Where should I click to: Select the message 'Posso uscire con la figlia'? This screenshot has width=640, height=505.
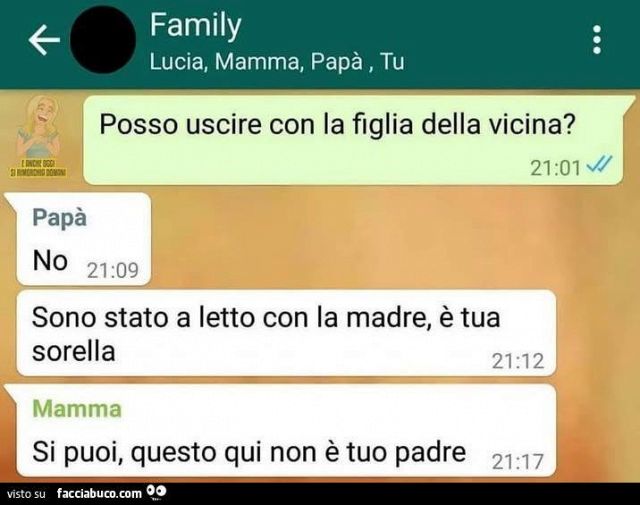coord(353,140)
